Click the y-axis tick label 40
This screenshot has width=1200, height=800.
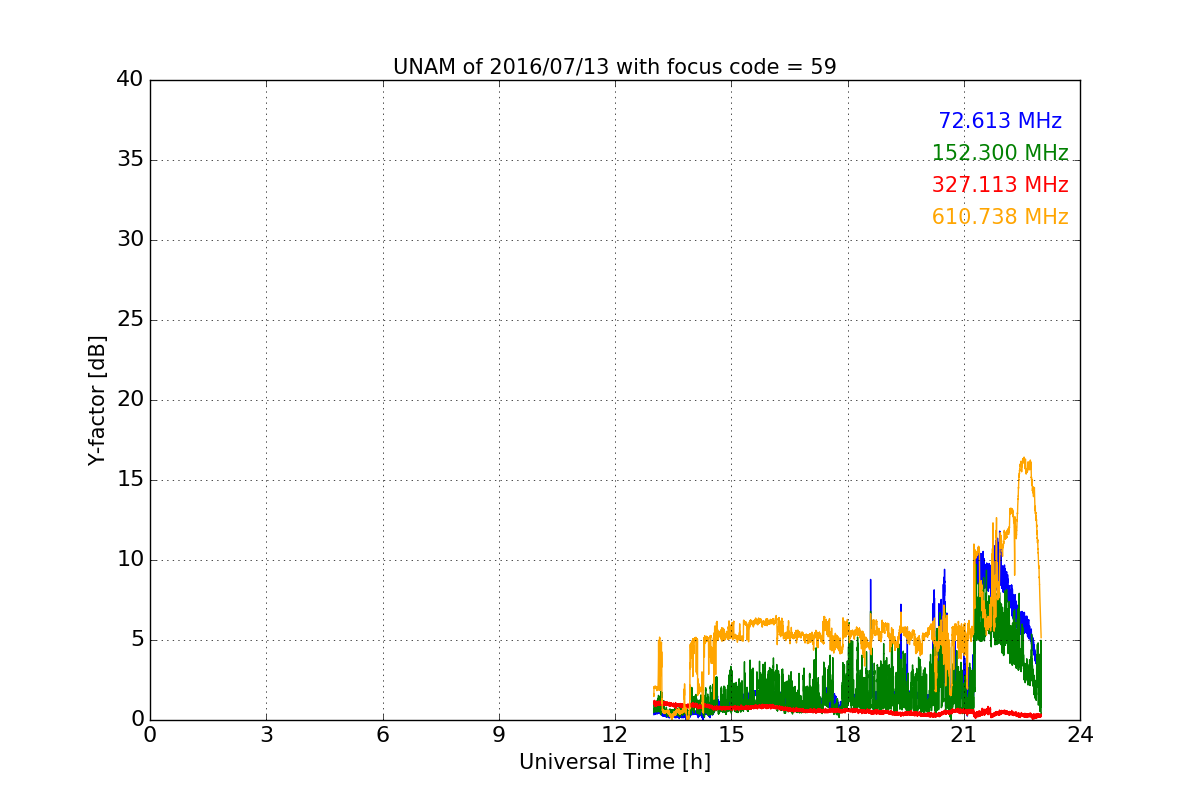(130, 80)
